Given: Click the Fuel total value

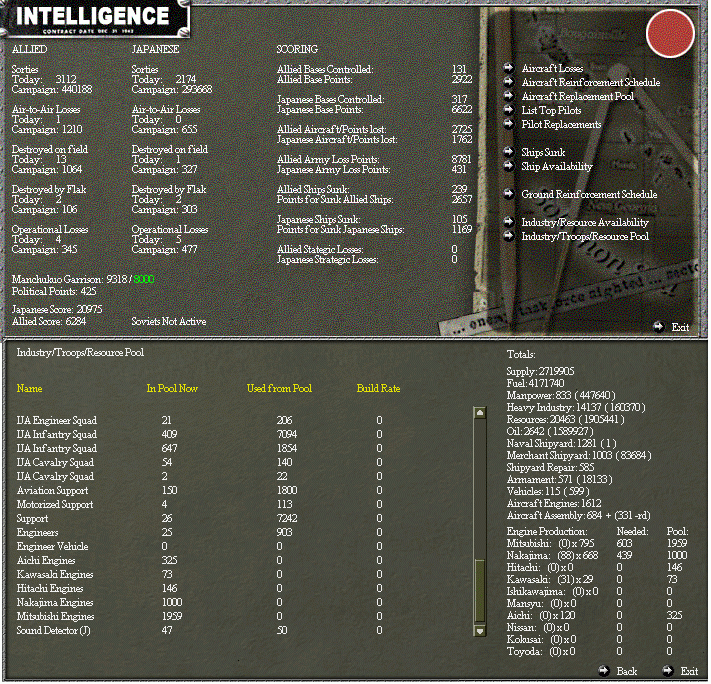Looking at the screenshot, I should (x=546, y=383).
